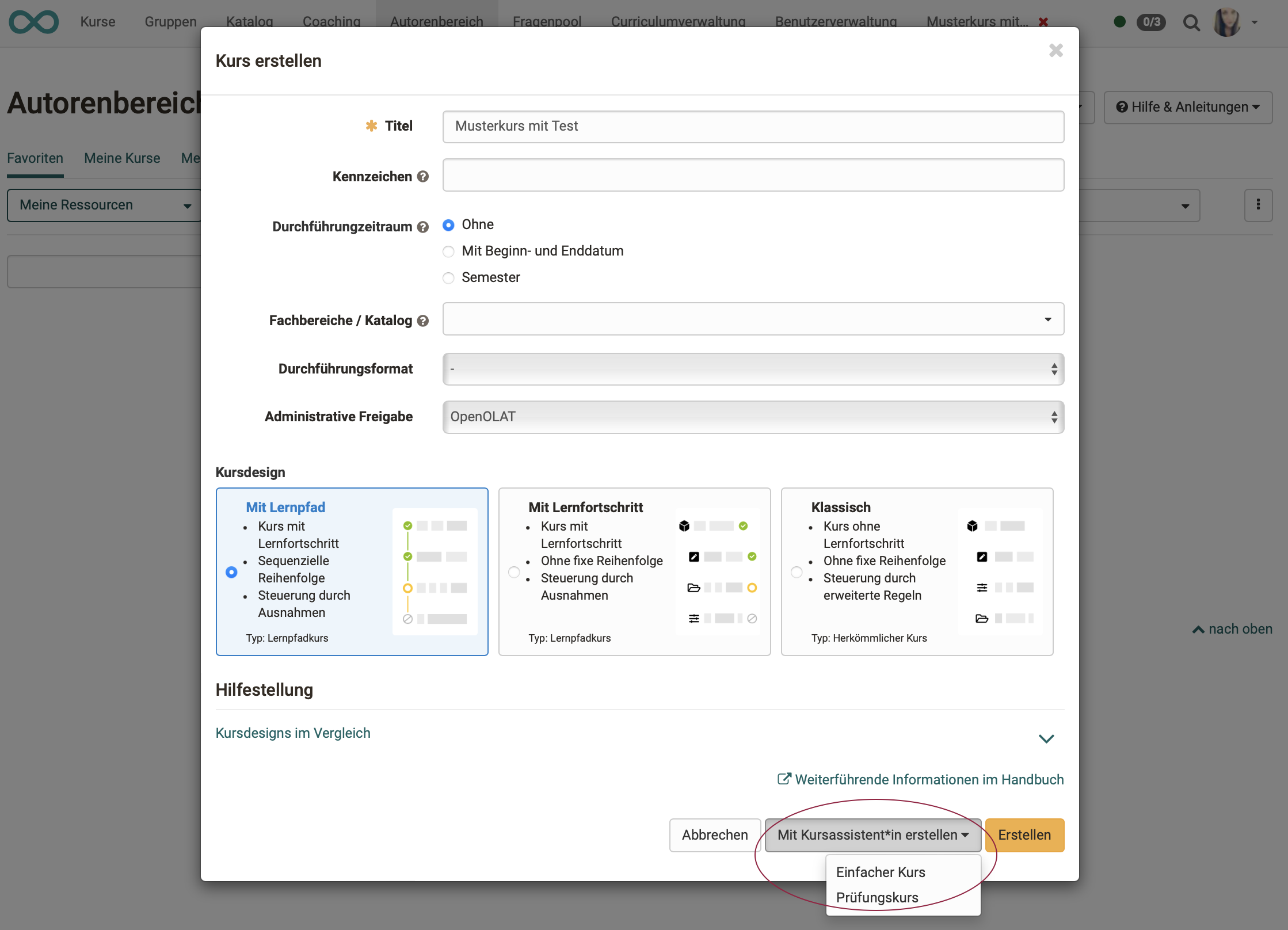Select the Semester radio option
The width and height of the screenshot is (1288, 930).
tap(448, 278)
